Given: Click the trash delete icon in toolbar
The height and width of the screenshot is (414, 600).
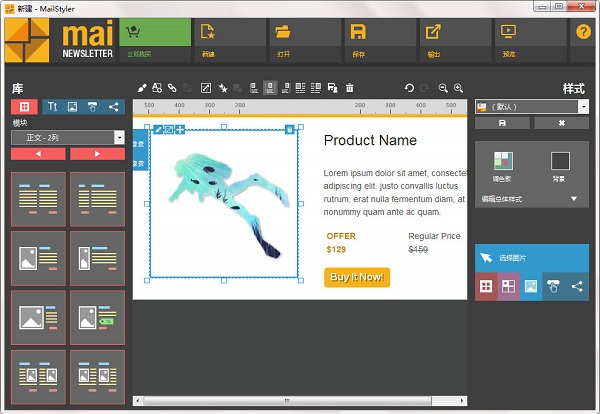Looking at the screenshot, I should pos(349,88).
